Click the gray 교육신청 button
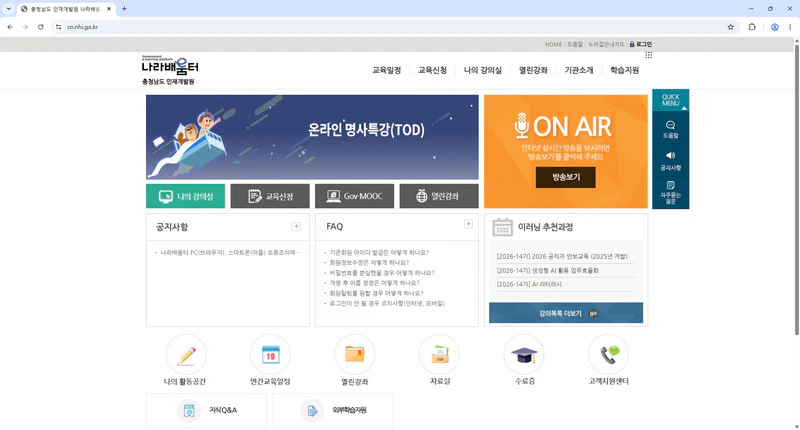 (x=270, y=196)
